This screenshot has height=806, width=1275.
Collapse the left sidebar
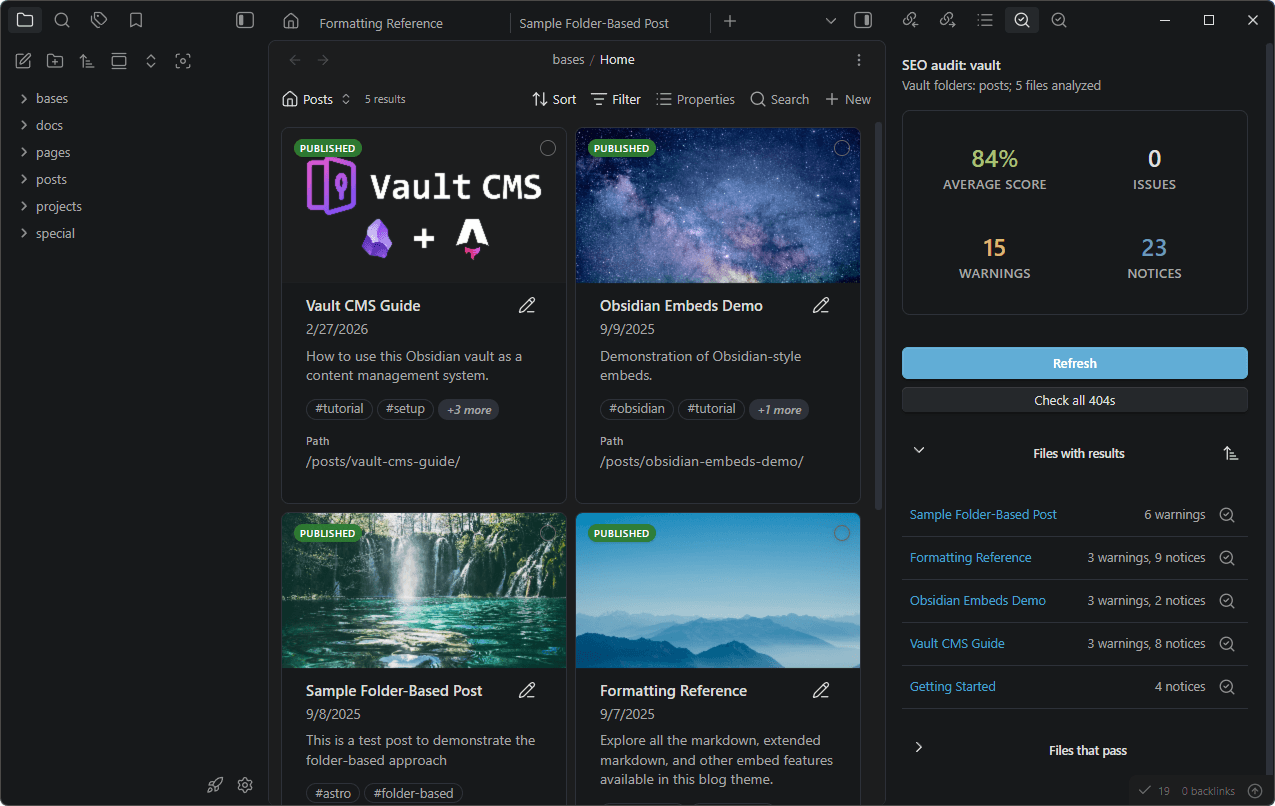click(244, 19)
